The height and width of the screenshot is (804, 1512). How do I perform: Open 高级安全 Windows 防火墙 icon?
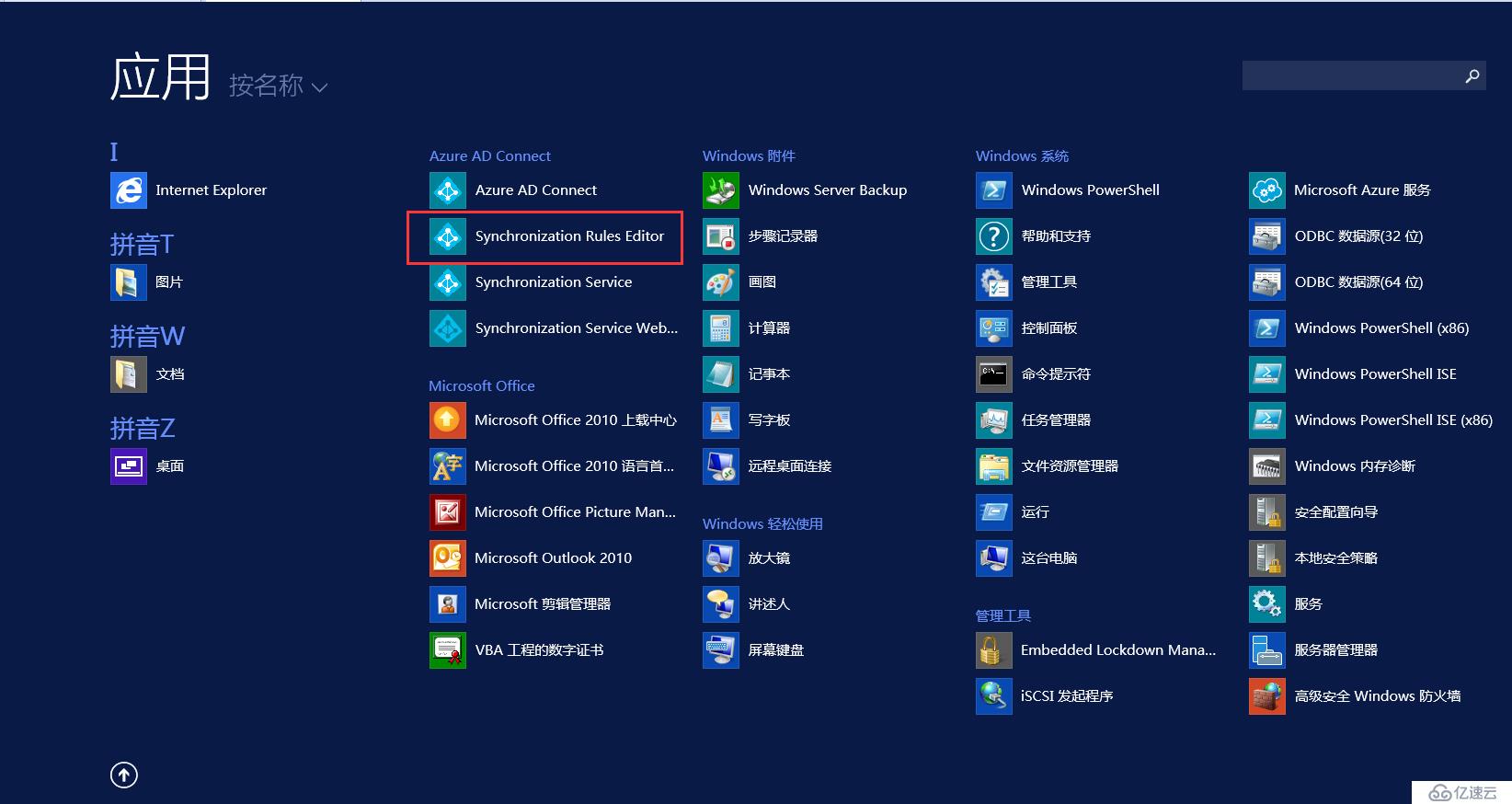click(1267, 696)
